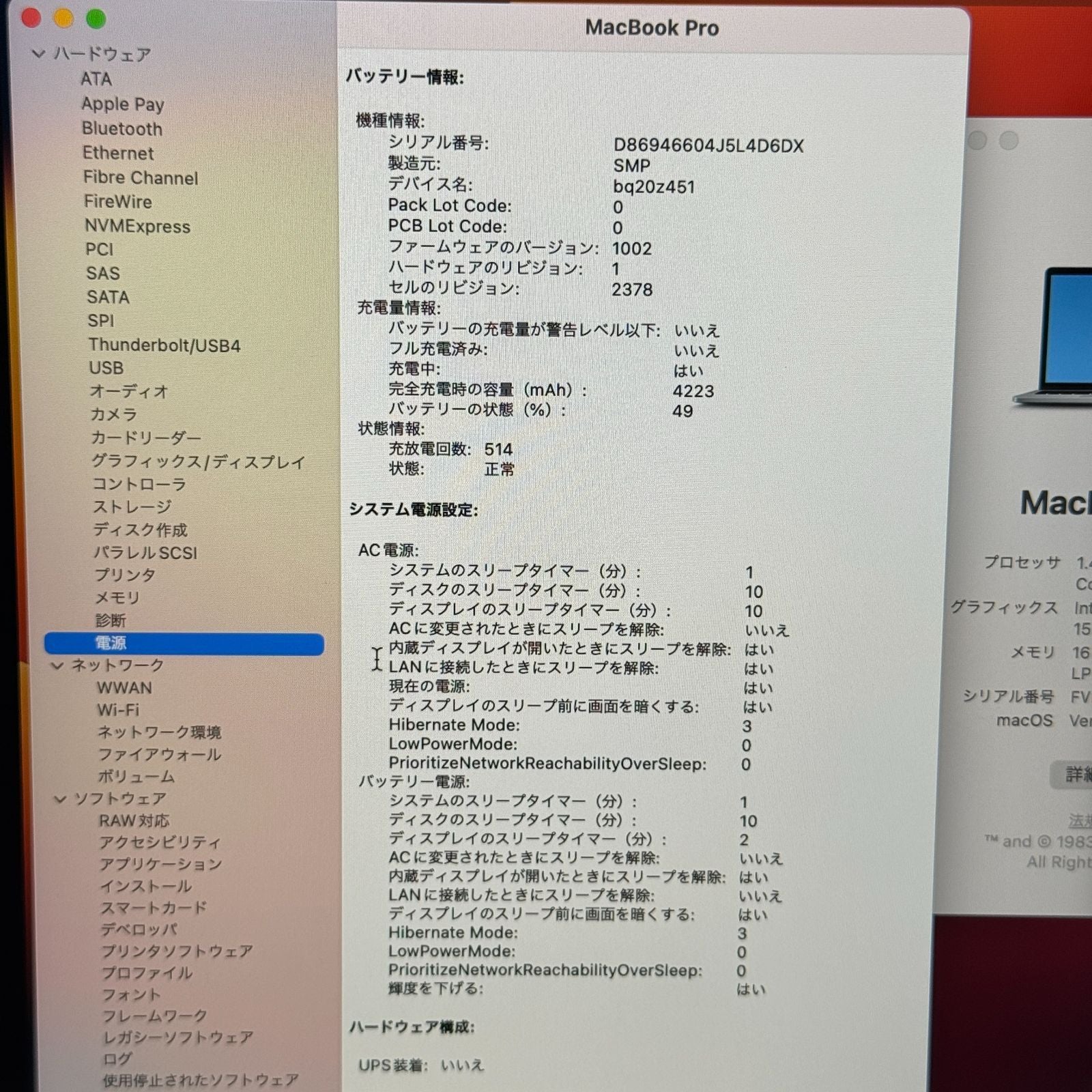The width and height of the screenshot is (1092, 1092).
Task: Select プリンタソフトウェア entry
Action: (177, 951)
